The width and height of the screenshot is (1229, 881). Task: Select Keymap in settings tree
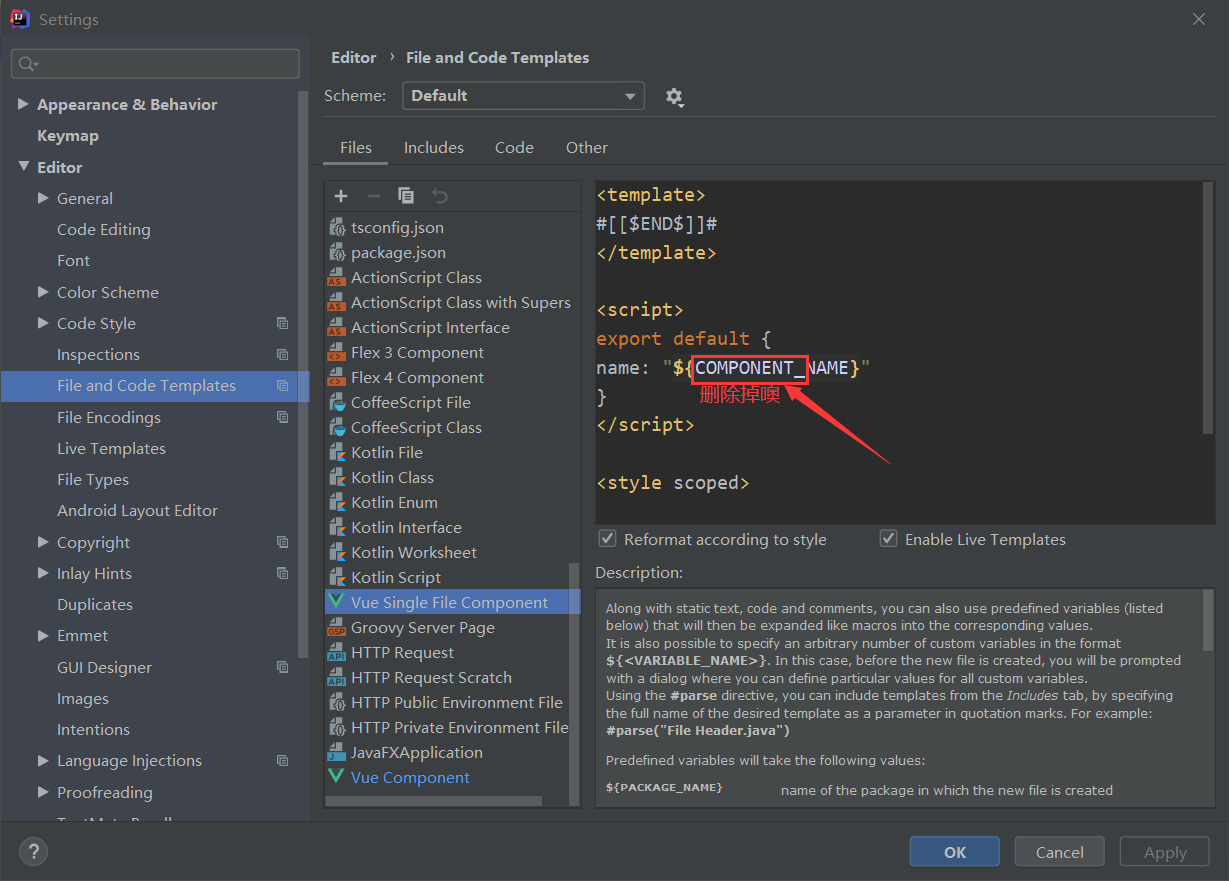click(67, 135)
